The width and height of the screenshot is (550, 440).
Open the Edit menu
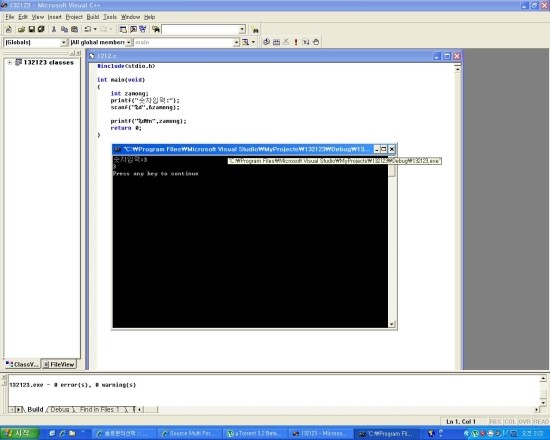[23, 17]
